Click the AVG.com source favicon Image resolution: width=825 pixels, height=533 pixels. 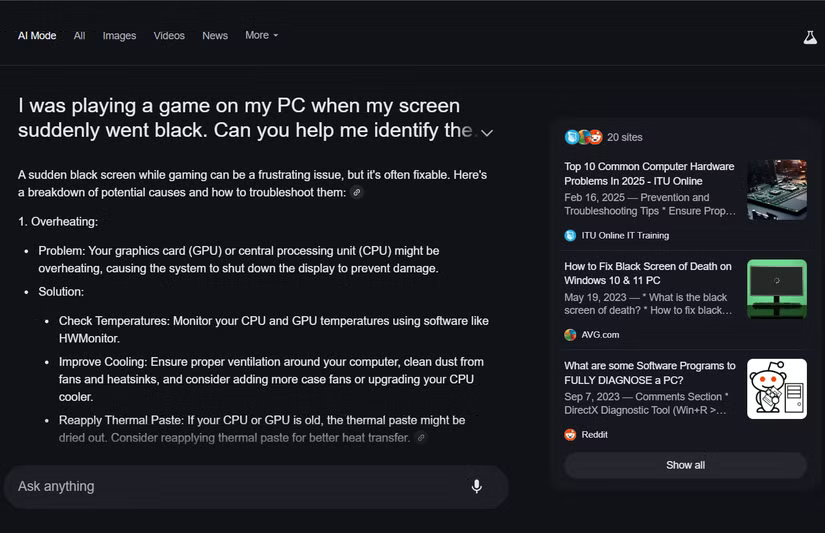click(x=570, y=335)
